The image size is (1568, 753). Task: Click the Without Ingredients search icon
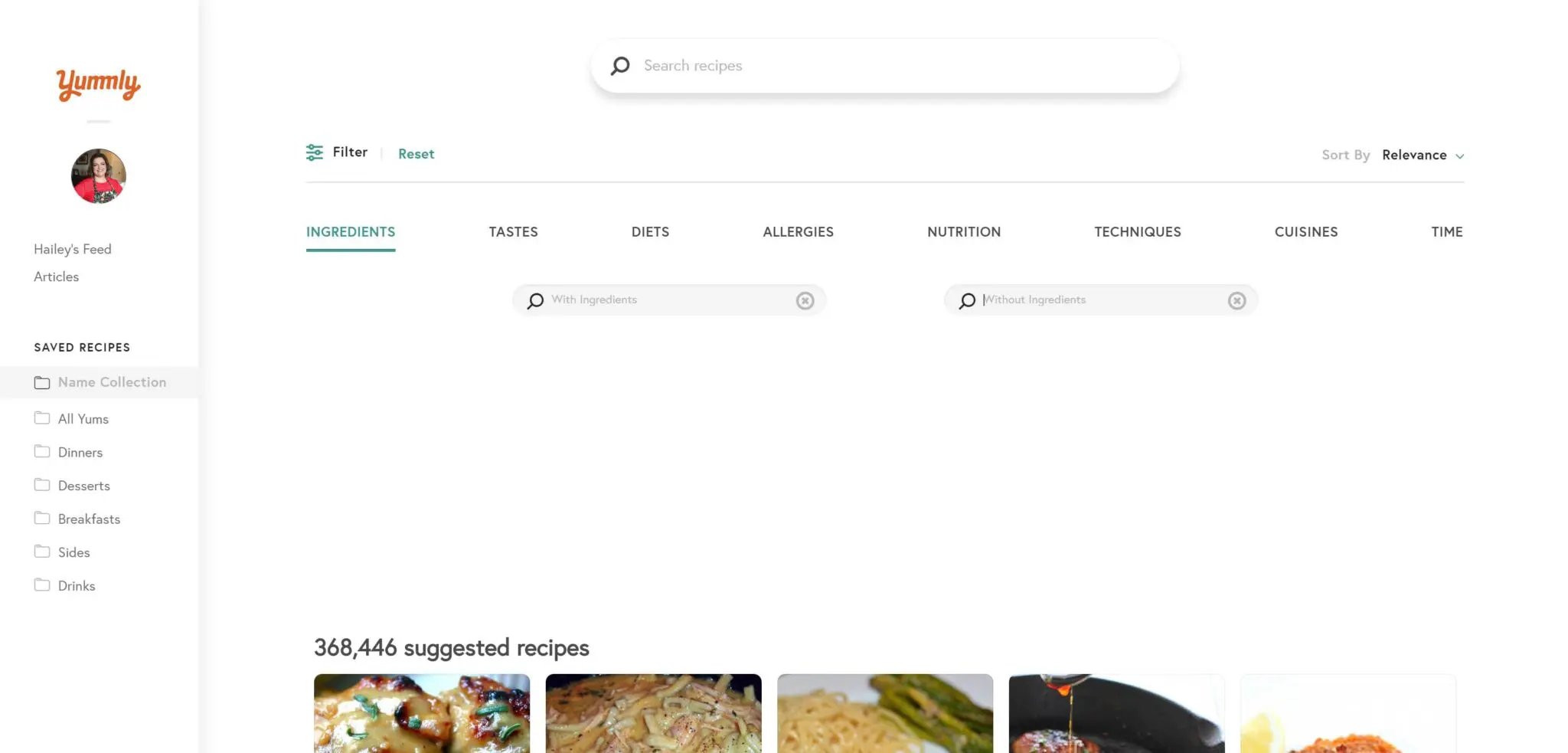967,300
